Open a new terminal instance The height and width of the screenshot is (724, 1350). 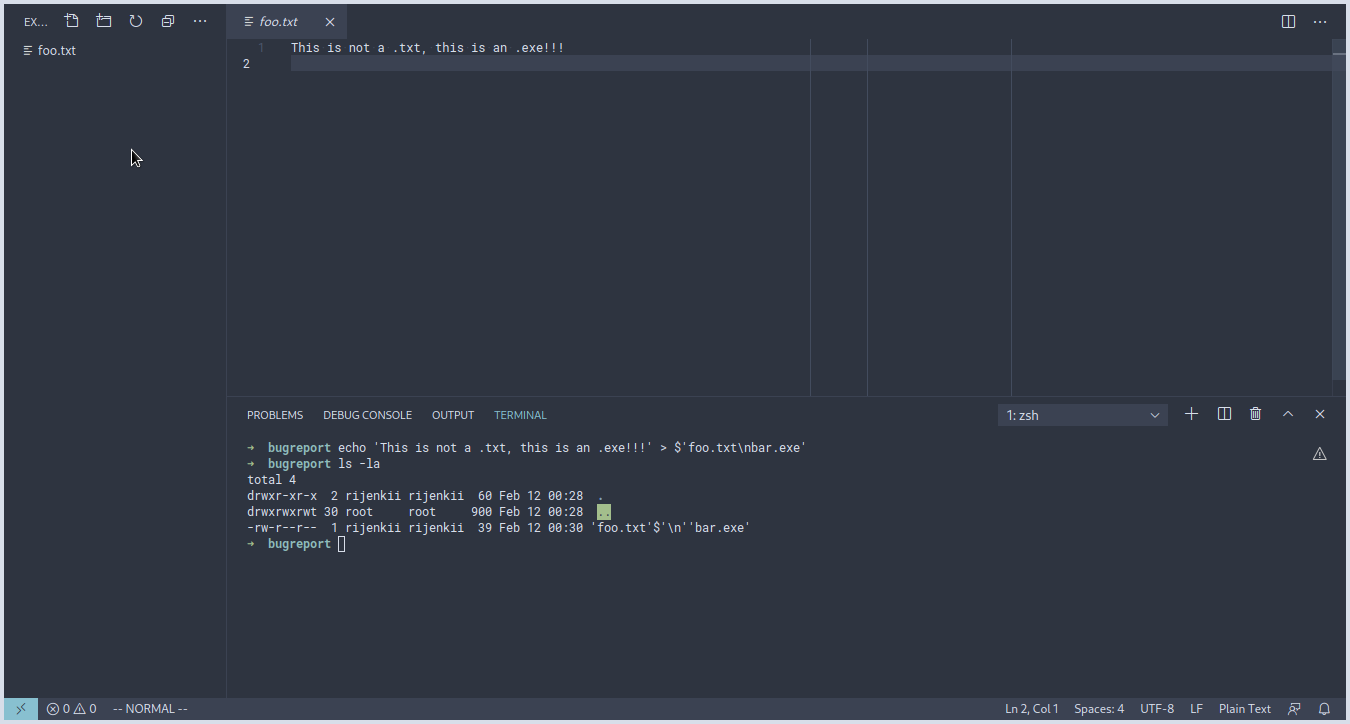click(1191, 414)
